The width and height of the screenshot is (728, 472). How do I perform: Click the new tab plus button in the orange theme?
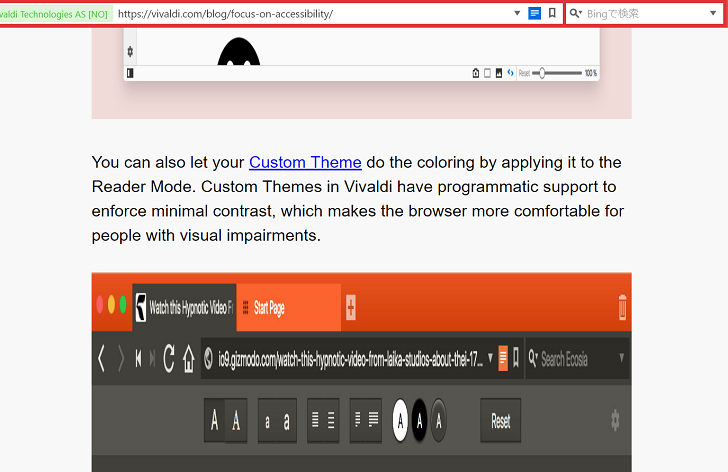351,307
